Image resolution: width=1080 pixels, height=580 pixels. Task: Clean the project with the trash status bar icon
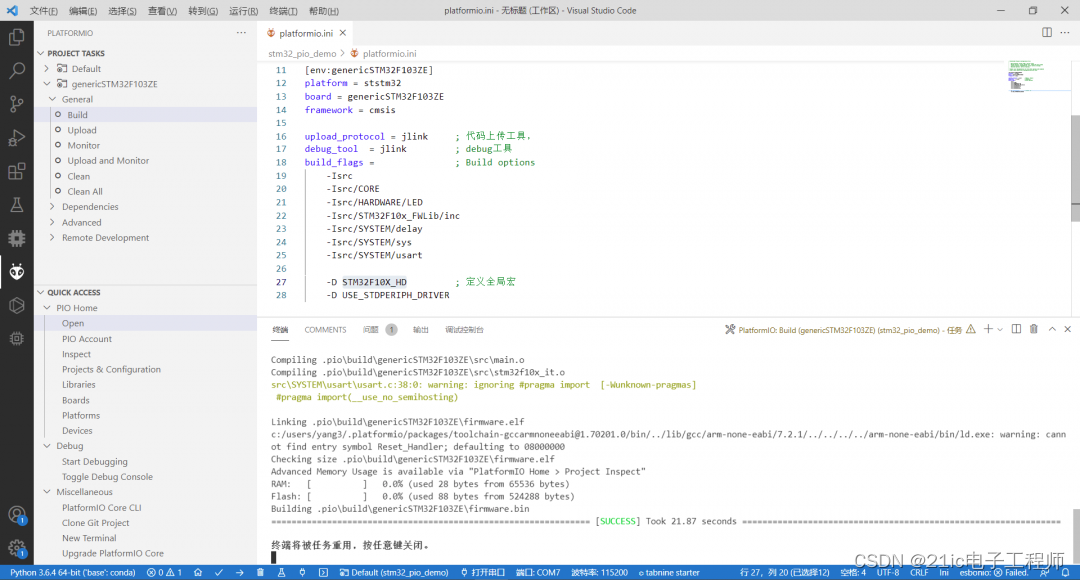pos(260,572)
